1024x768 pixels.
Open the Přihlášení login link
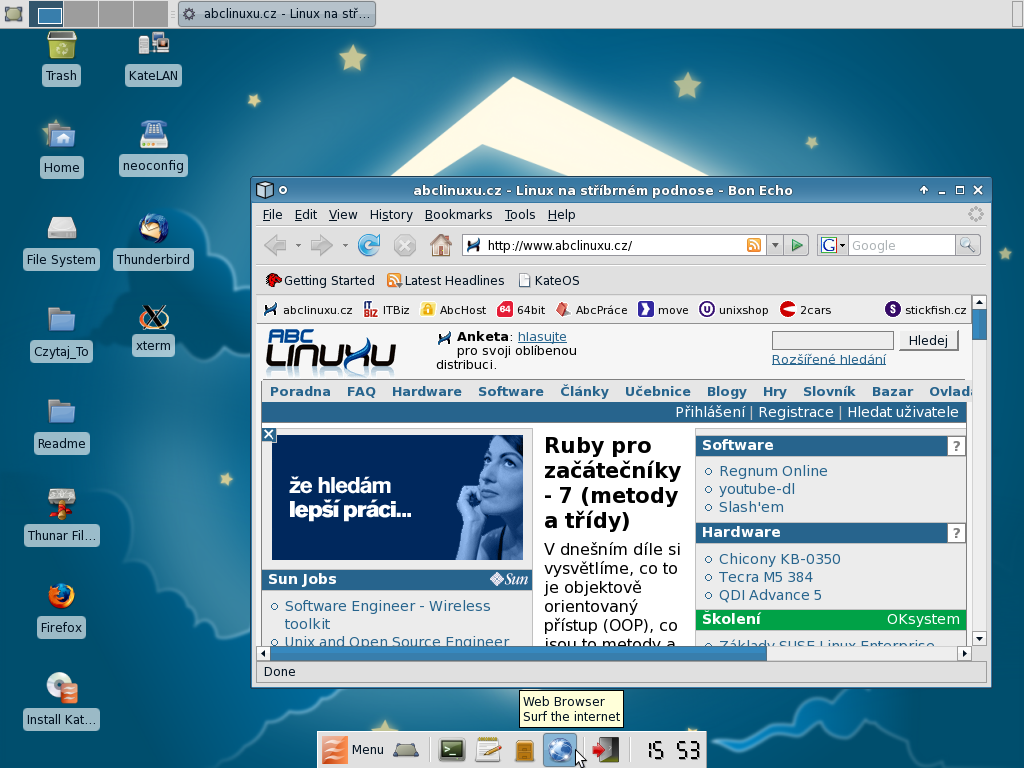pos(710,412)
